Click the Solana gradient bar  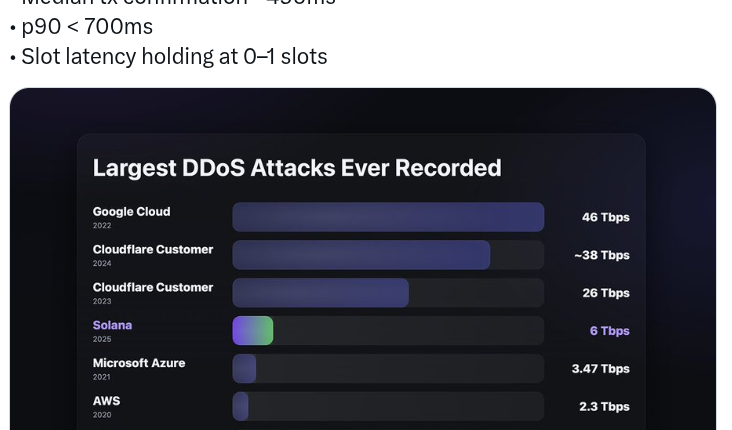point(253,331)
